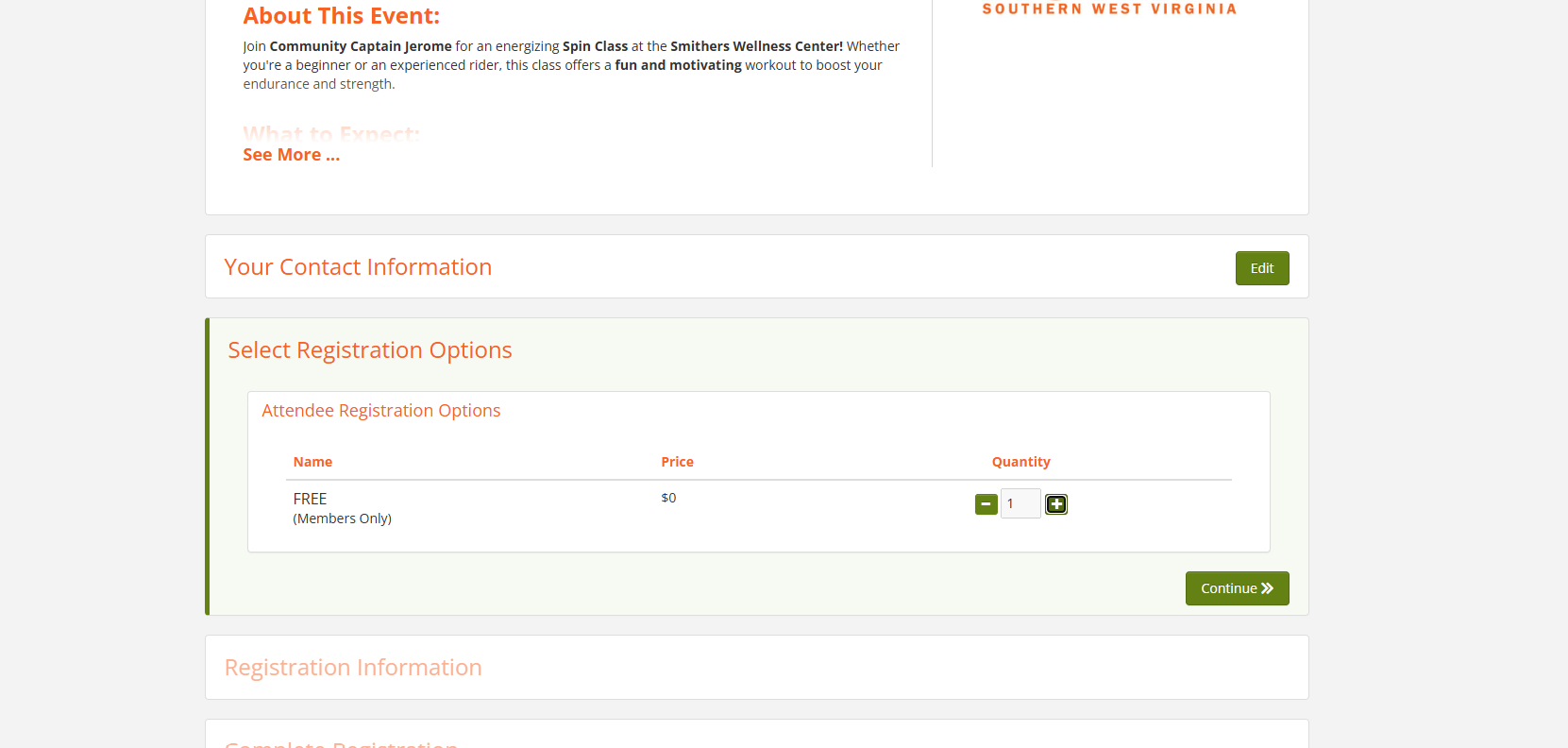
Task: Click the Price column header
Action: pos(677,462)
